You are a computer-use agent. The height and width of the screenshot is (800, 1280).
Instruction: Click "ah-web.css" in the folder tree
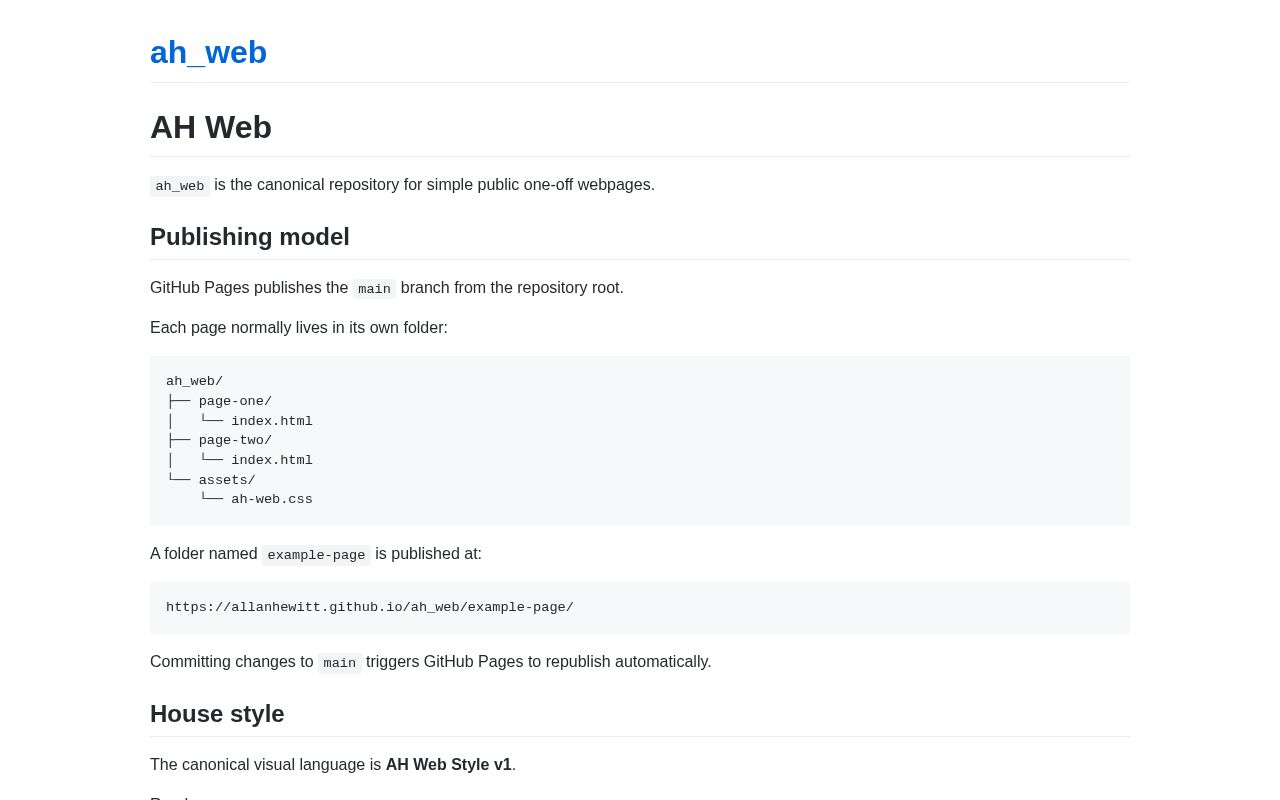[x=272, y=499]
